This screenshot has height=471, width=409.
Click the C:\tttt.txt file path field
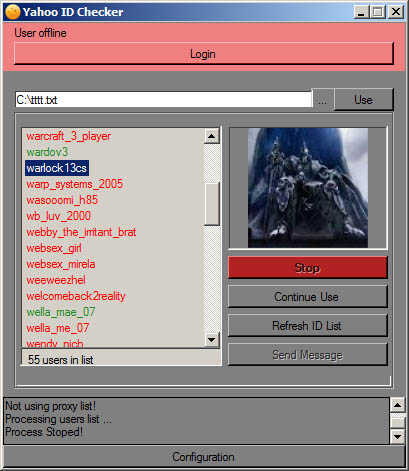[164, 100]
